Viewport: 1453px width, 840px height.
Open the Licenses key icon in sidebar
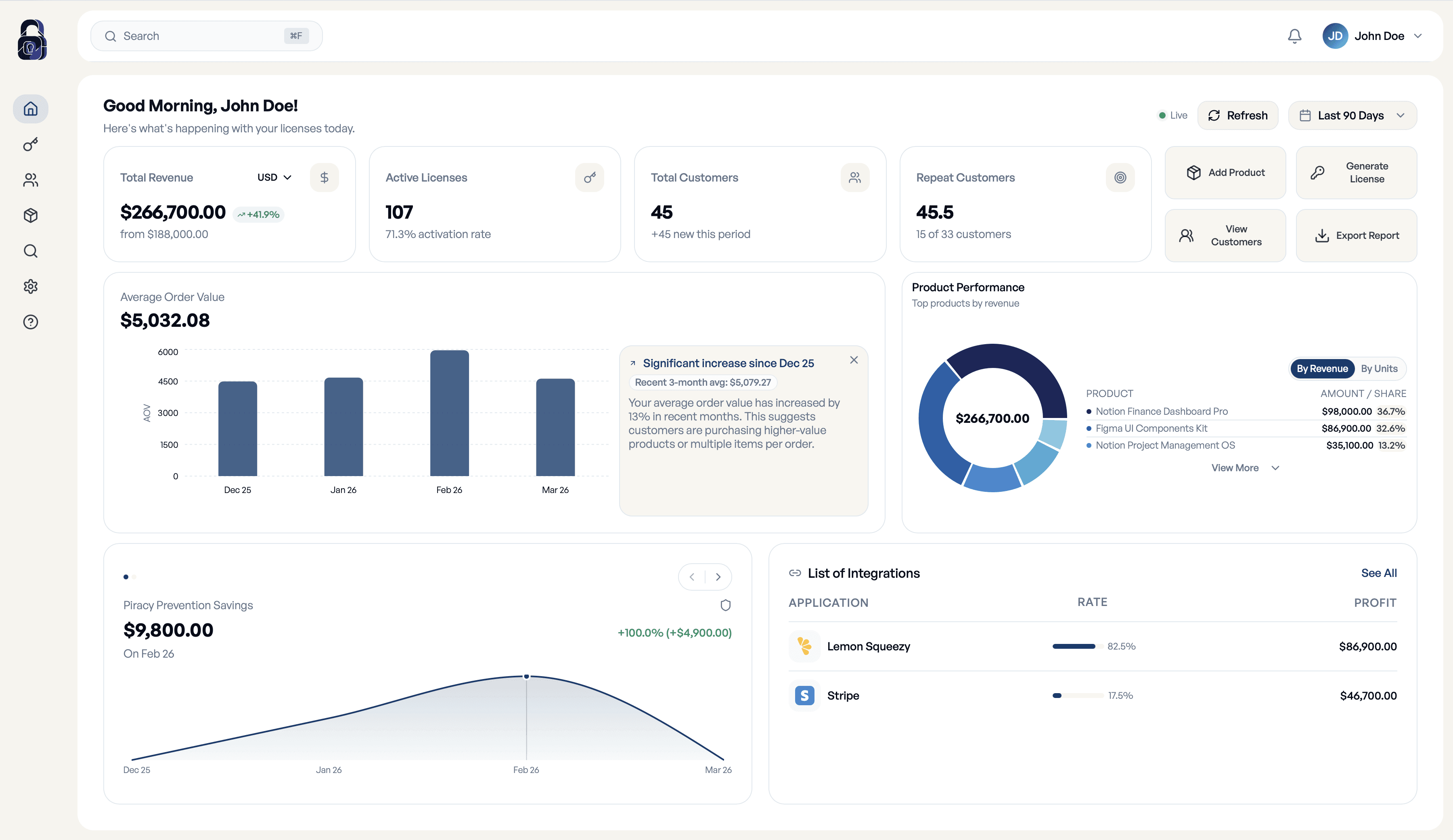(31, 144)
